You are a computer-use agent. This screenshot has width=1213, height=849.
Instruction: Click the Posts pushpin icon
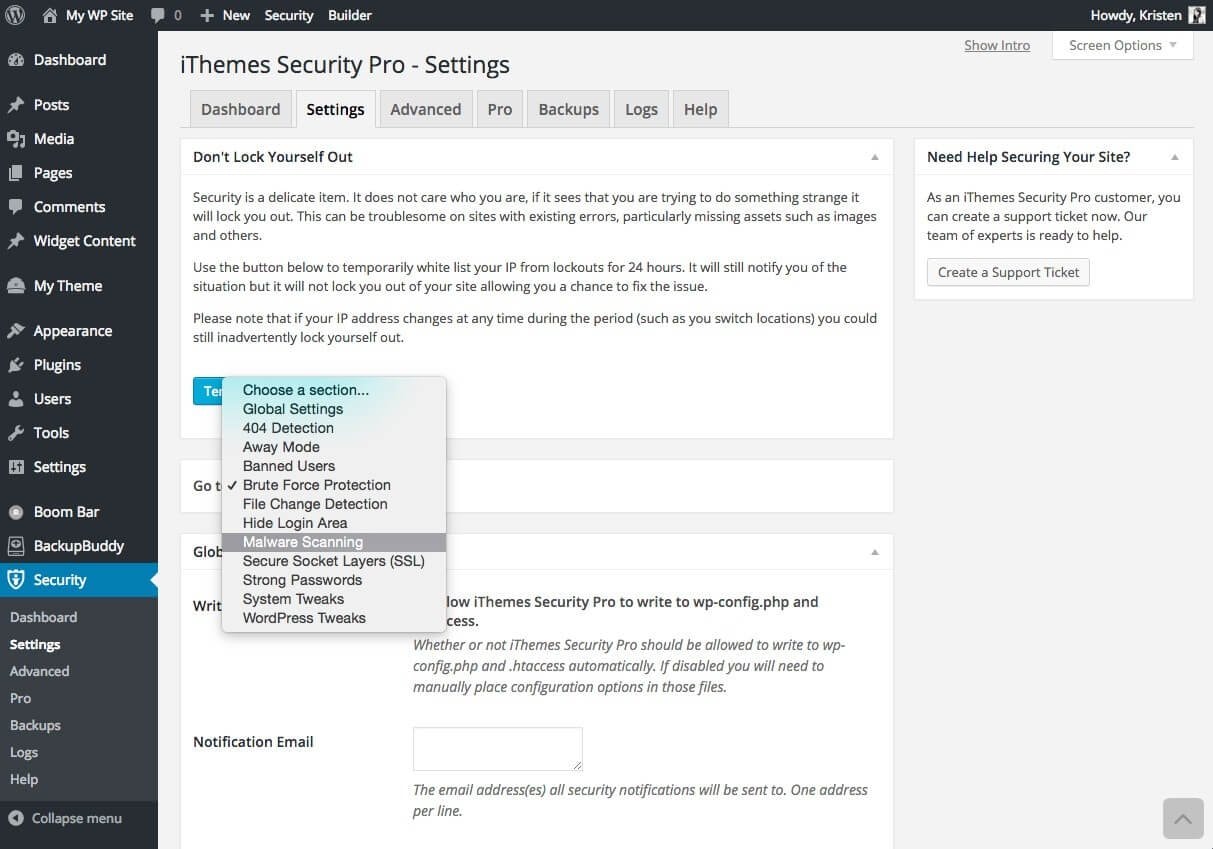click(15, 105)
